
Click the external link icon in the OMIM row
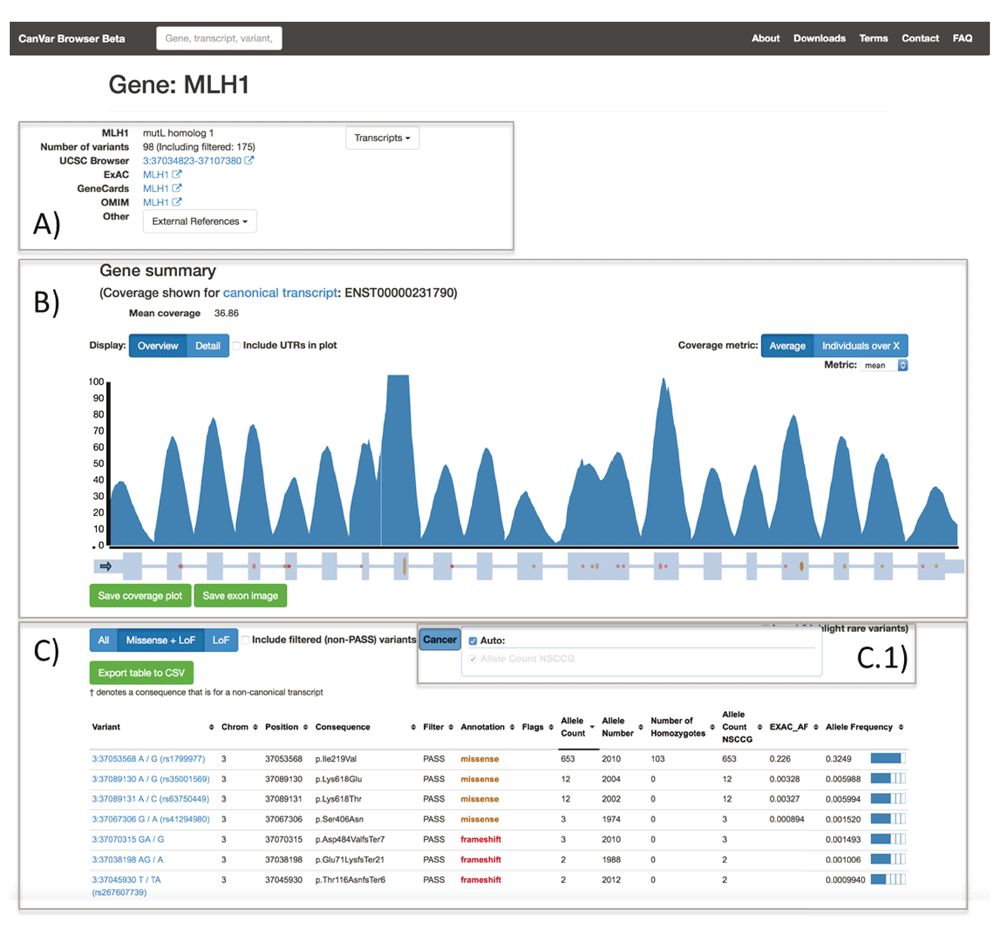click(x=177, y=202)
